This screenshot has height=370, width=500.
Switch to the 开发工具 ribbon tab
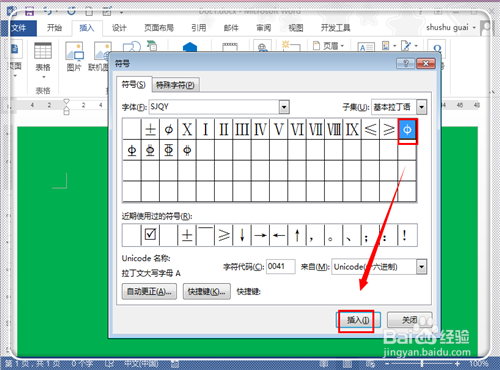click(335, 28)
